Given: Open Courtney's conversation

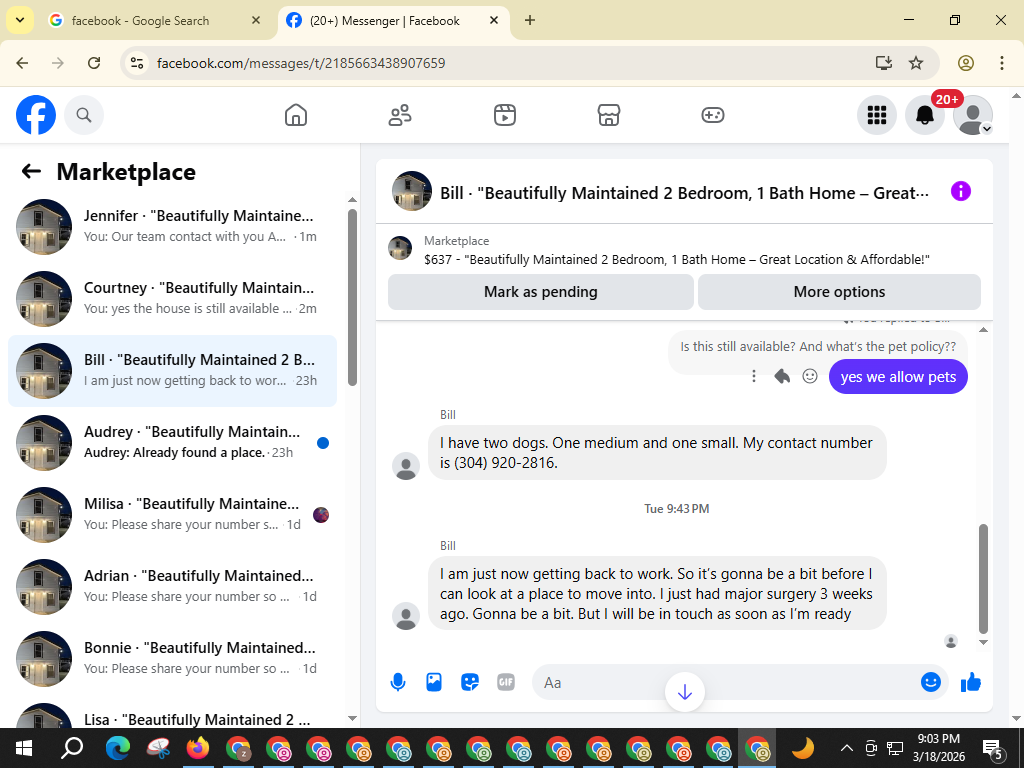Looking at the screenshot, I should pyautogui.click(x=172, y=298).
